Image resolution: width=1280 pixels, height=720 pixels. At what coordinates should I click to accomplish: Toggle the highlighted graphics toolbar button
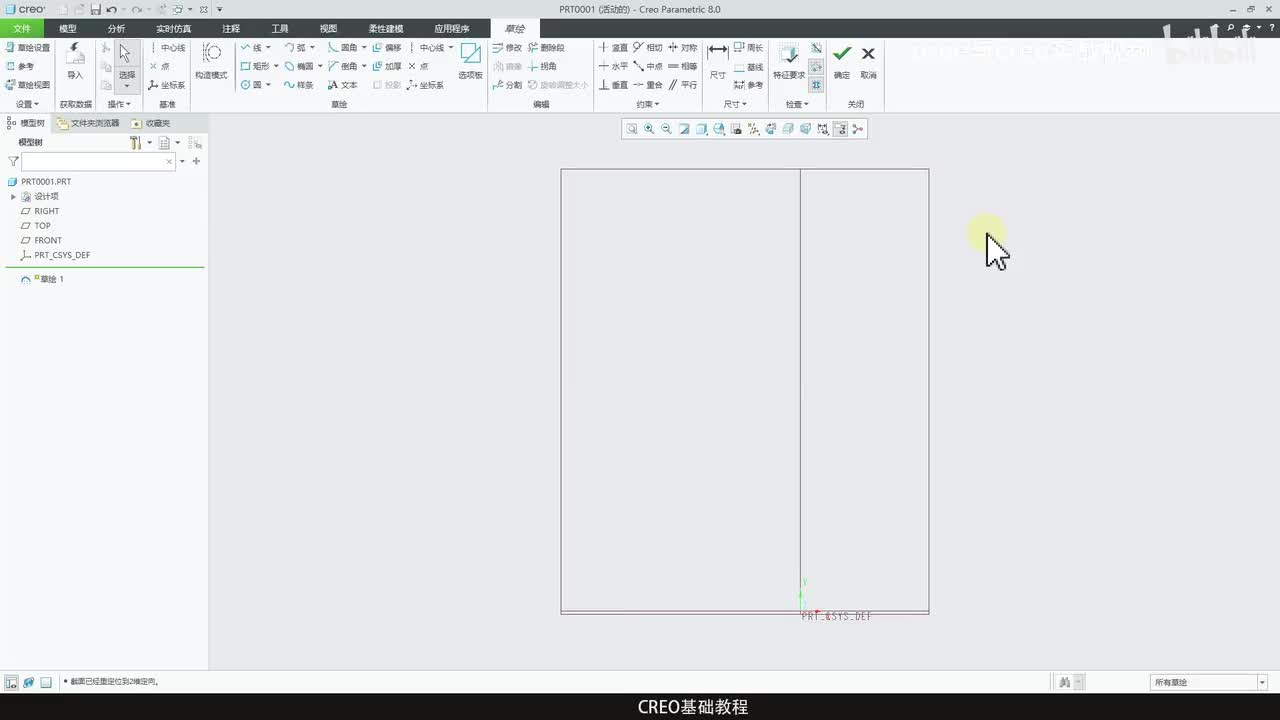[x=840, y=129]
